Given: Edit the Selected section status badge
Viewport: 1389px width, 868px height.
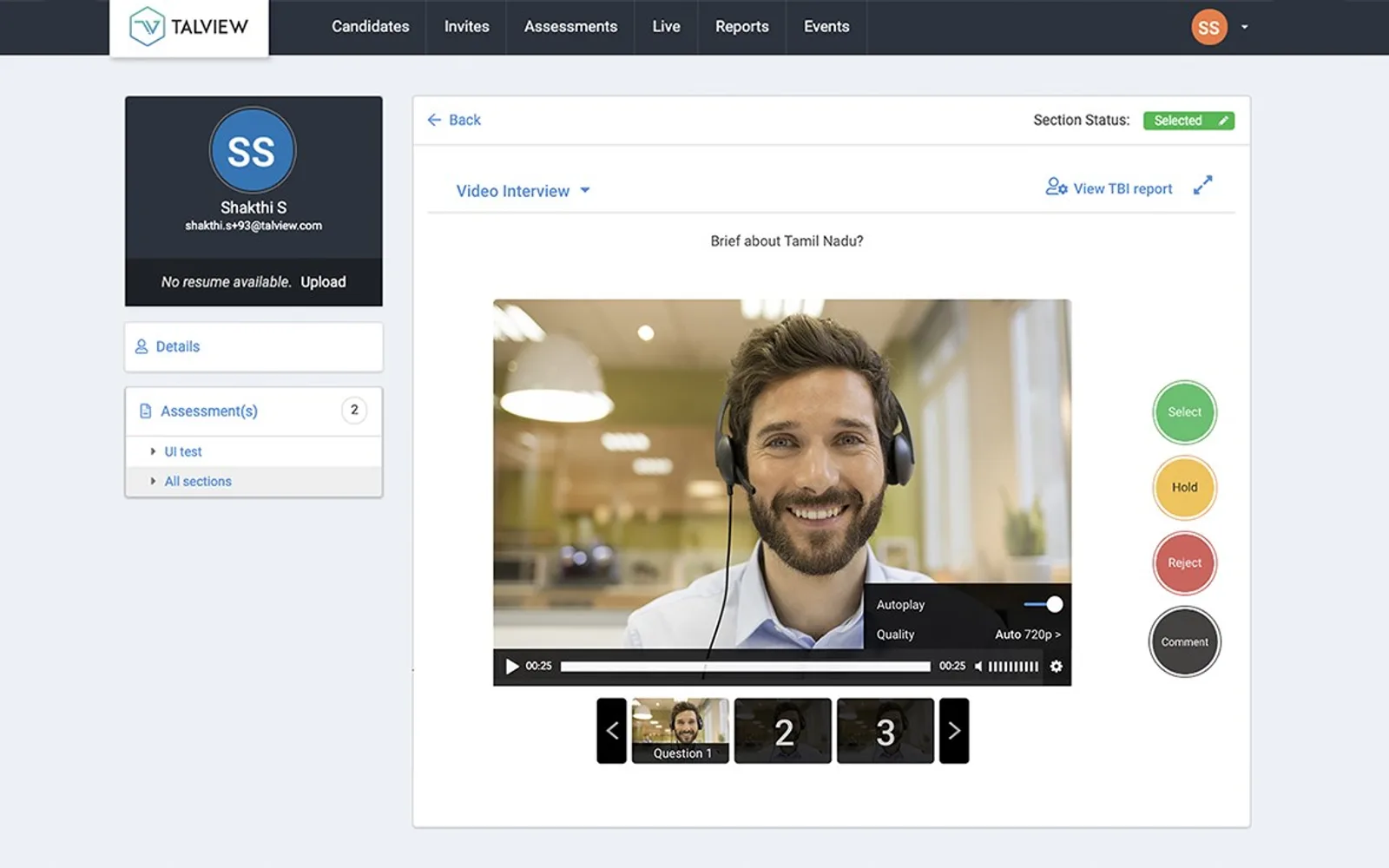Looking at the screenshot, I should click(x=1188, y=121).
